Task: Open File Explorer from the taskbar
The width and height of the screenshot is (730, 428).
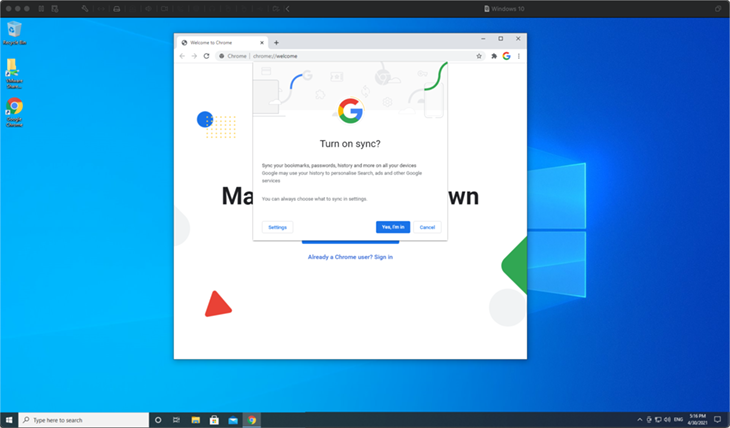Action: pyautogui.click(x=195, y=420)
